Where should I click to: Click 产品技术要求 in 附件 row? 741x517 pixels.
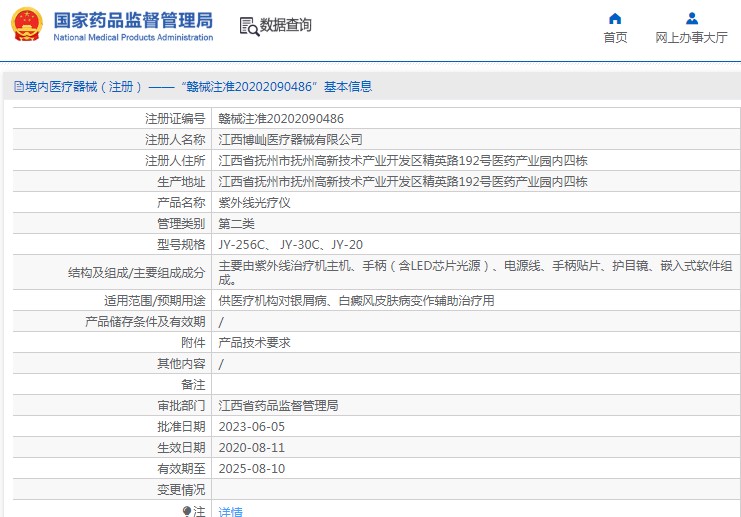(254, 343)
